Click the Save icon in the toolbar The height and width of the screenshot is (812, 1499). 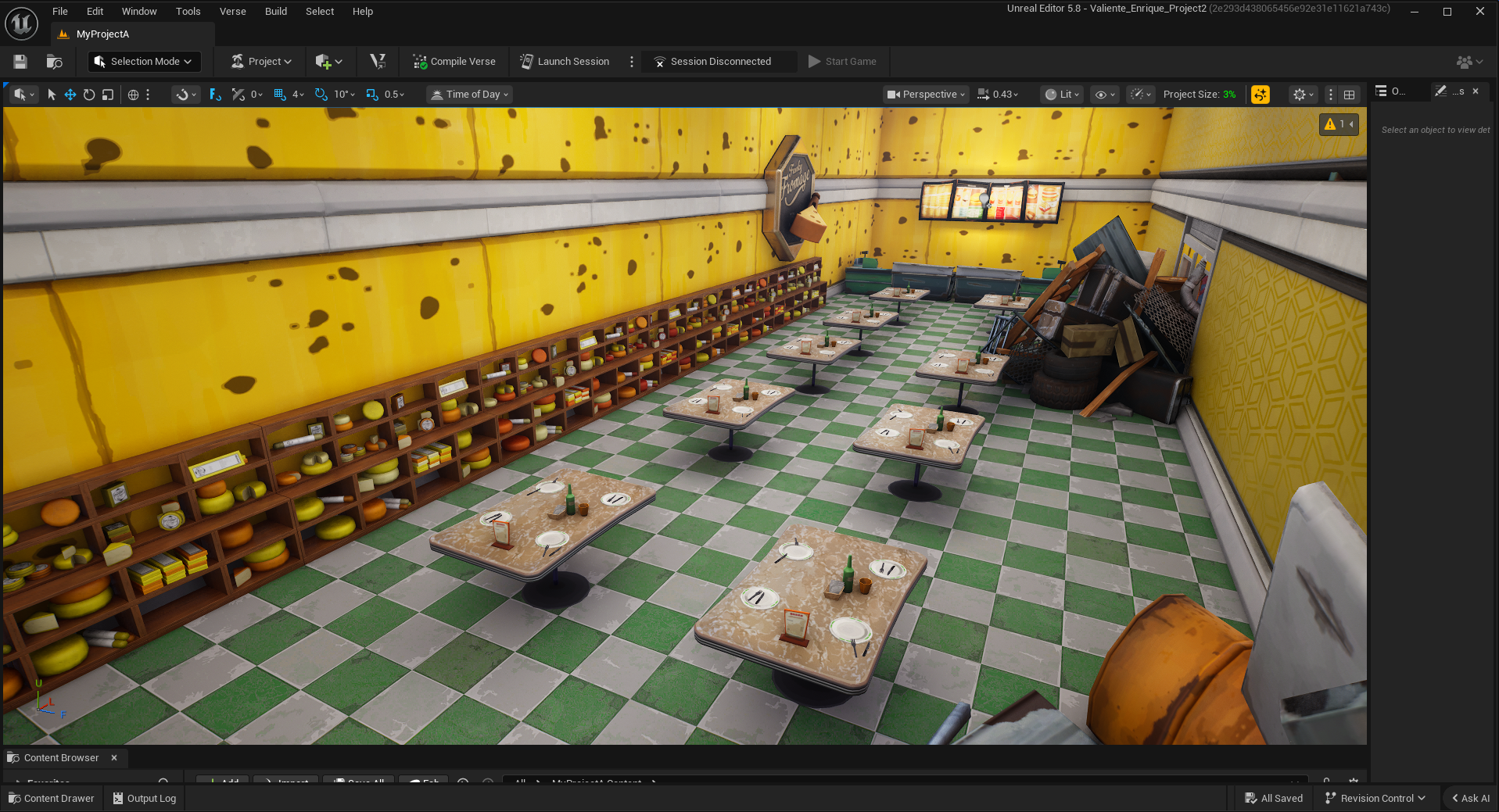pos(20,62)
